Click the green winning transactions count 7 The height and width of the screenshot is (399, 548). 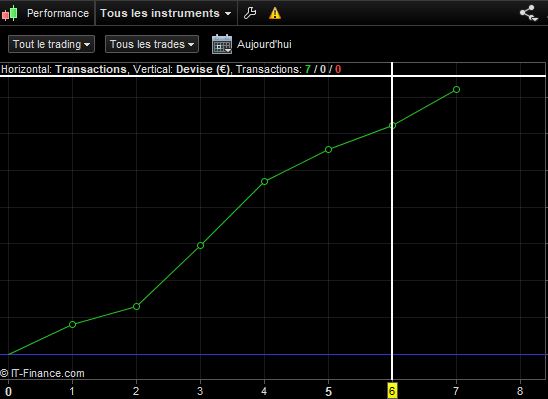point(308,69)
